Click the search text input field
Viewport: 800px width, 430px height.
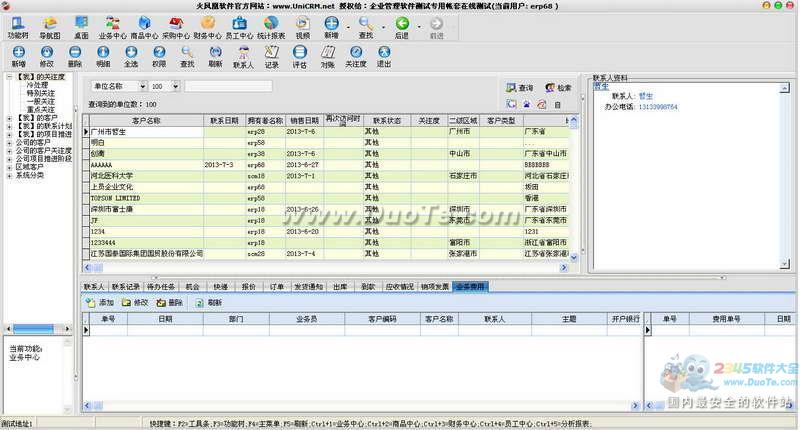[x=228, y=86]
